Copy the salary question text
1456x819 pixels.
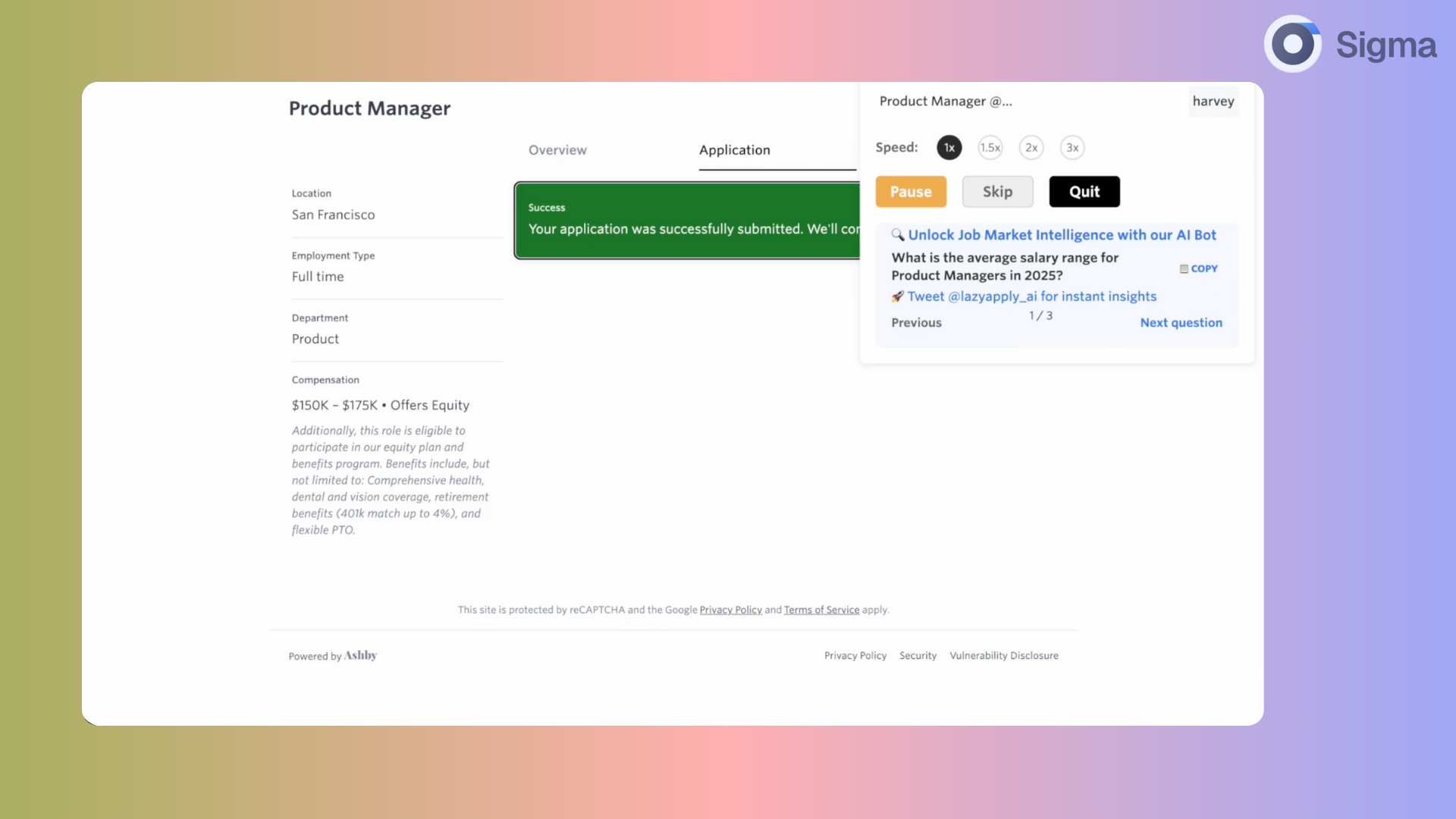[x=1199, y=268]
